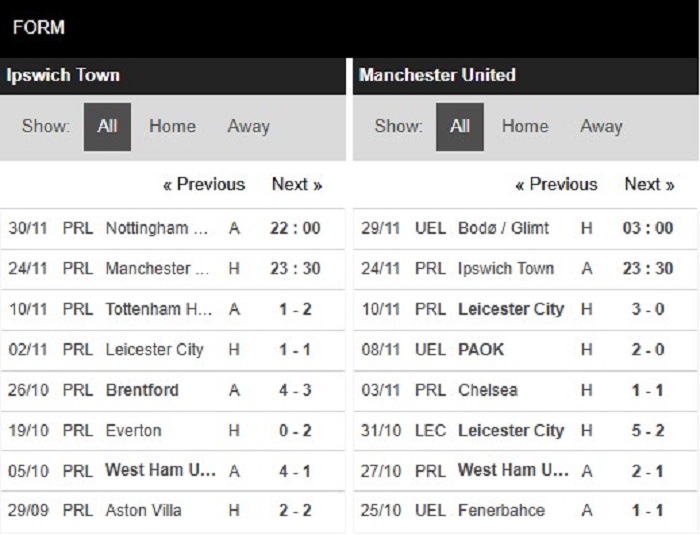Screen dimensions: 700x535
Task: Show Manchester United Away matches
Action: [601, 126]
